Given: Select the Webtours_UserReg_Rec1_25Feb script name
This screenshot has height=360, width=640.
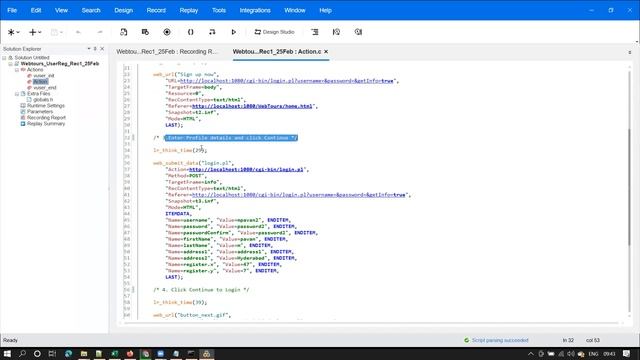Looking at the screenshot, I should click(x=60, y=64).
